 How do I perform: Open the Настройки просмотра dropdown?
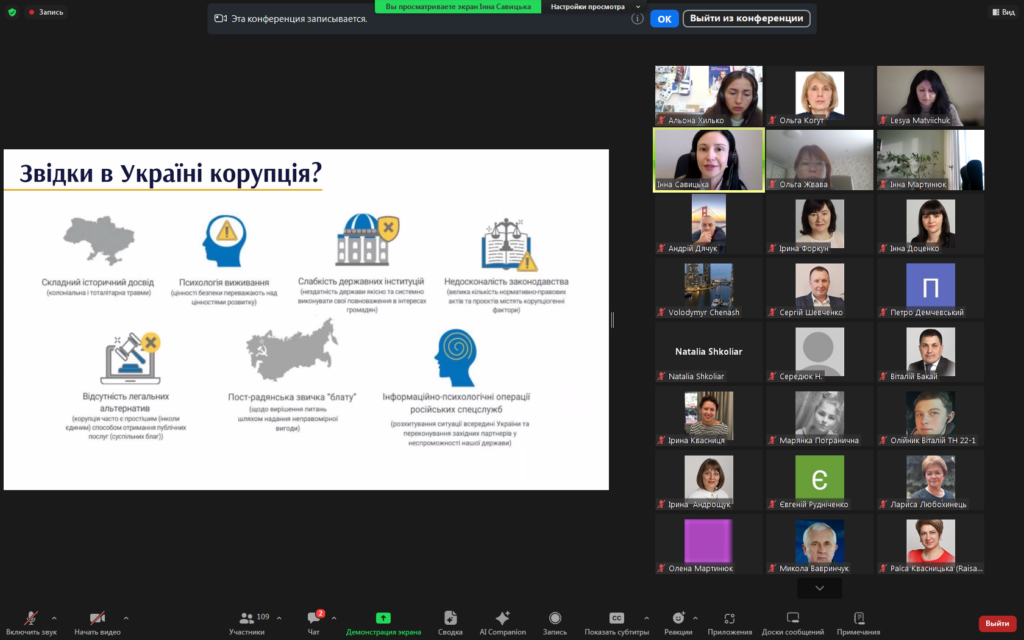[x=595, y=6]
